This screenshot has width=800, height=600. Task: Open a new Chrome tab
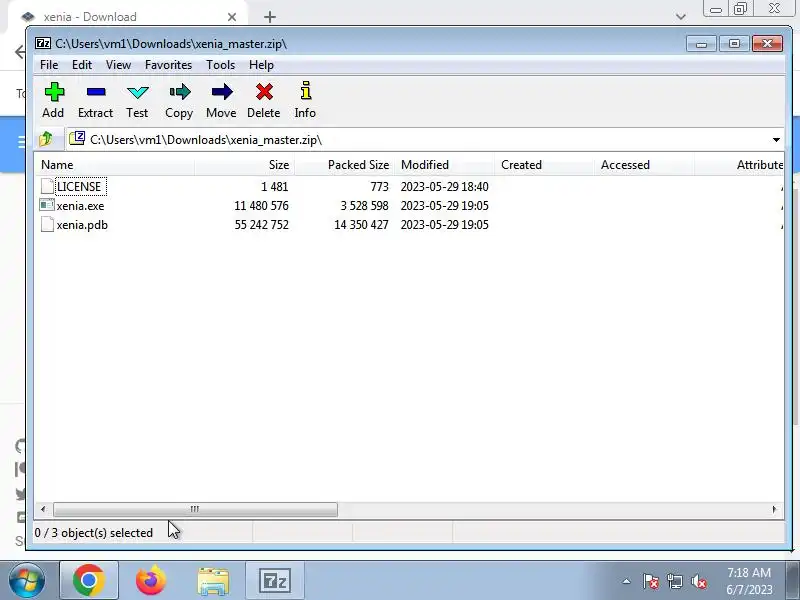click(270, 17)
